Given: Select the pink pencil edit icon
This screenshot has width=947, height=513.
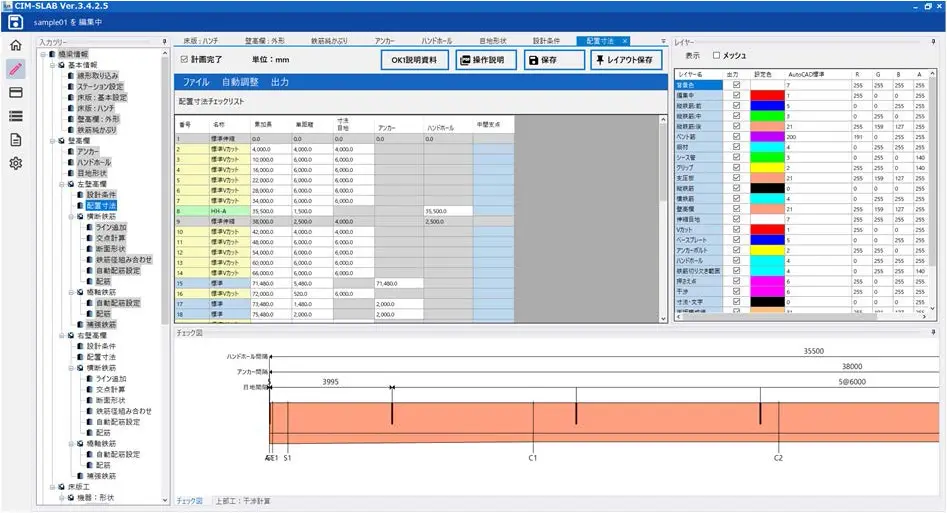Looking at the screenshot, I should click(16, 69).
